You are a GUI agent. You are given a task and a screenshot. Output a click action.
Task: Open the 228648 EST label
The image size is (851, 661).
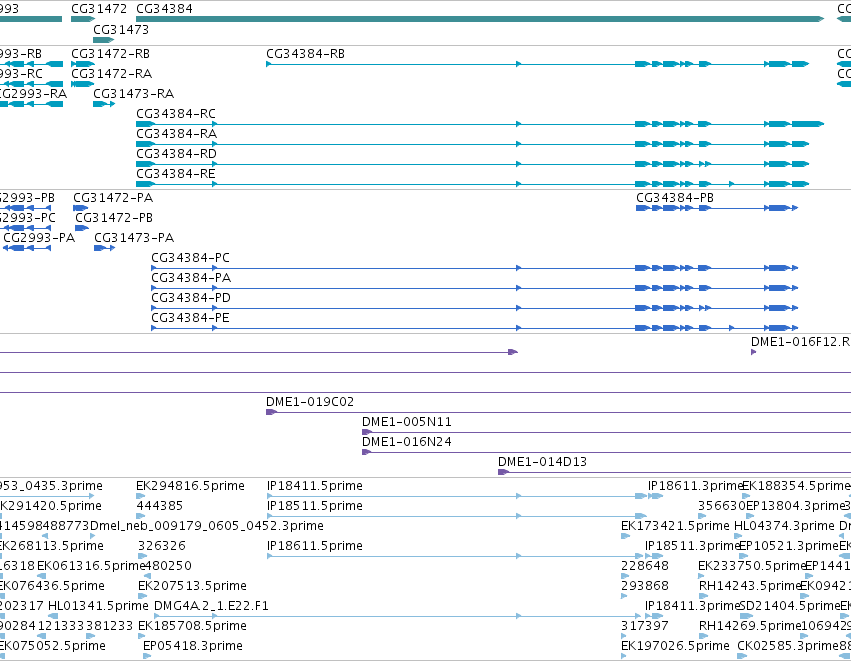click(x=645, y=566)
